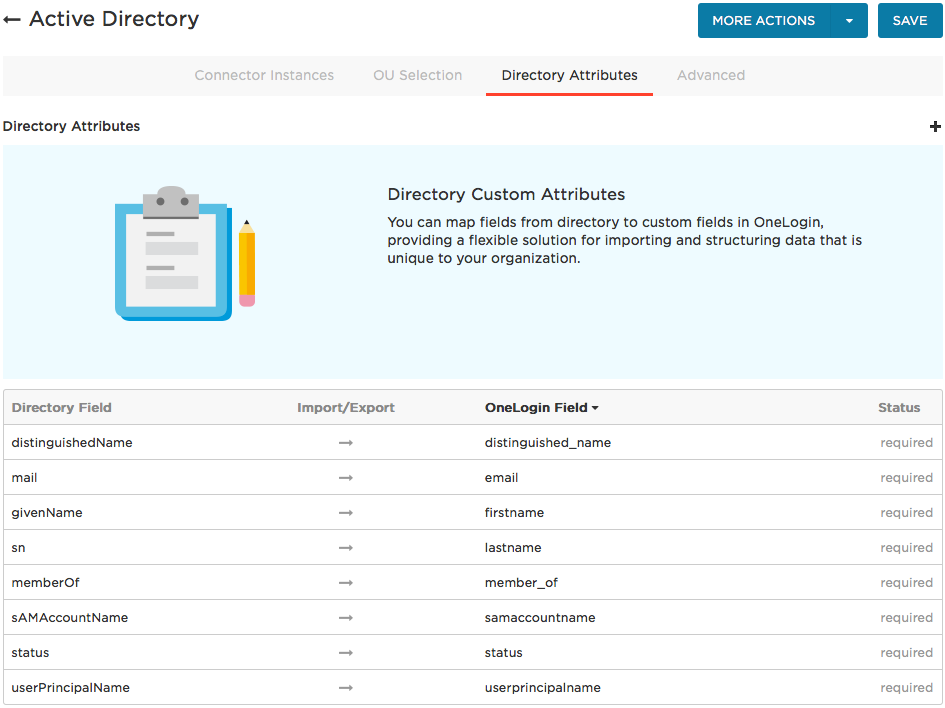Select the Directory Attributes tab
945x708 pixels.
(x=570, y=75)
